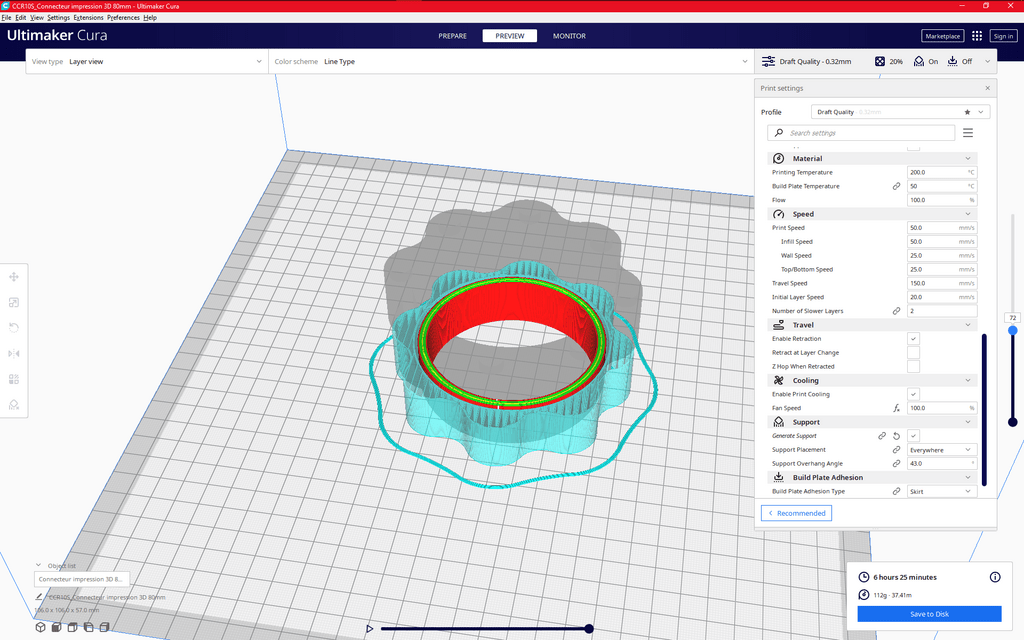Collapse the Support settings section
The image size is (1024, 640).
point(872,423)
